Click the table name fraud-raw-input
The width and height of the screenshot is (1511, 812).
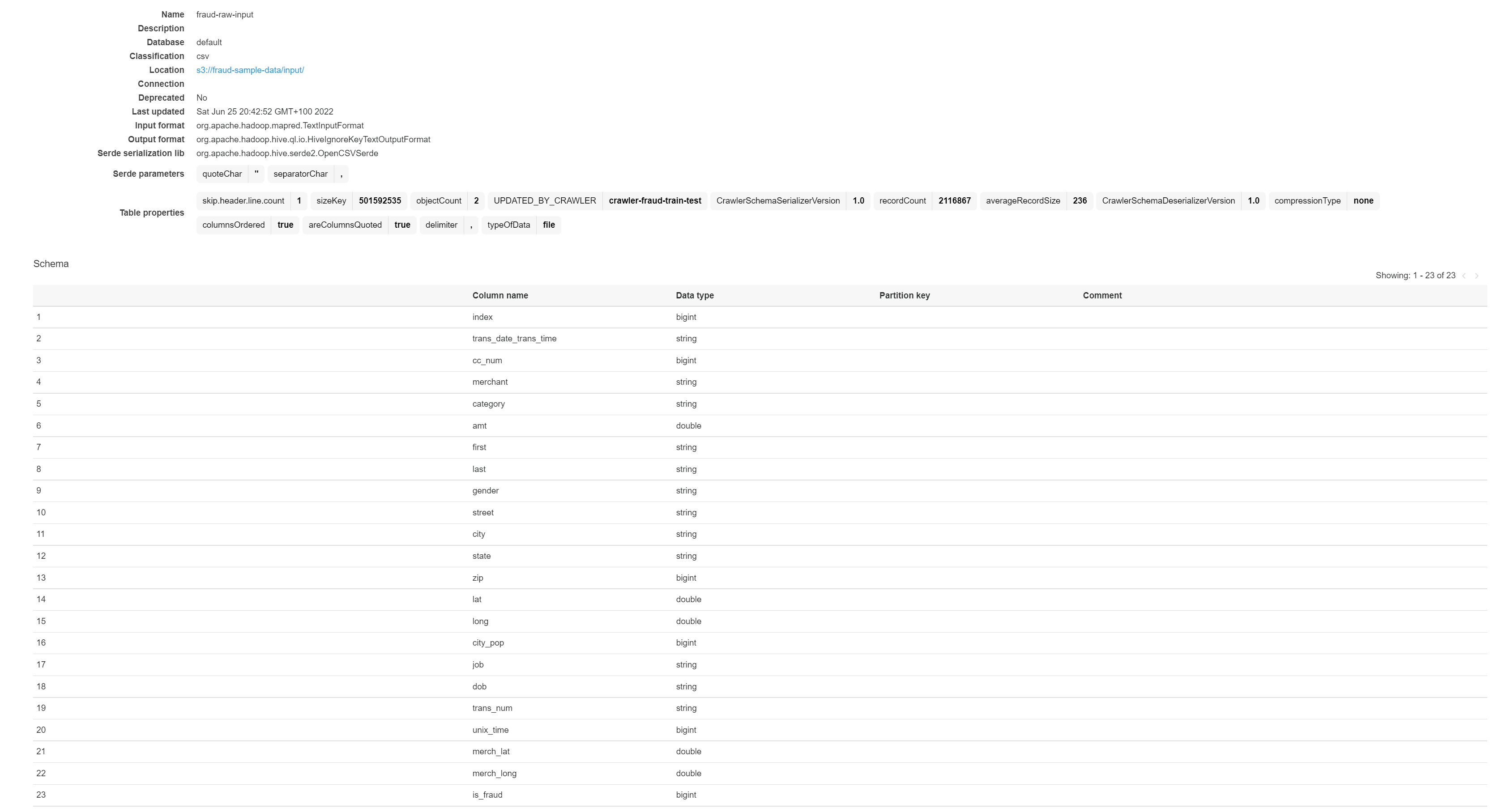pyautogui.click(x=225, y=15)
